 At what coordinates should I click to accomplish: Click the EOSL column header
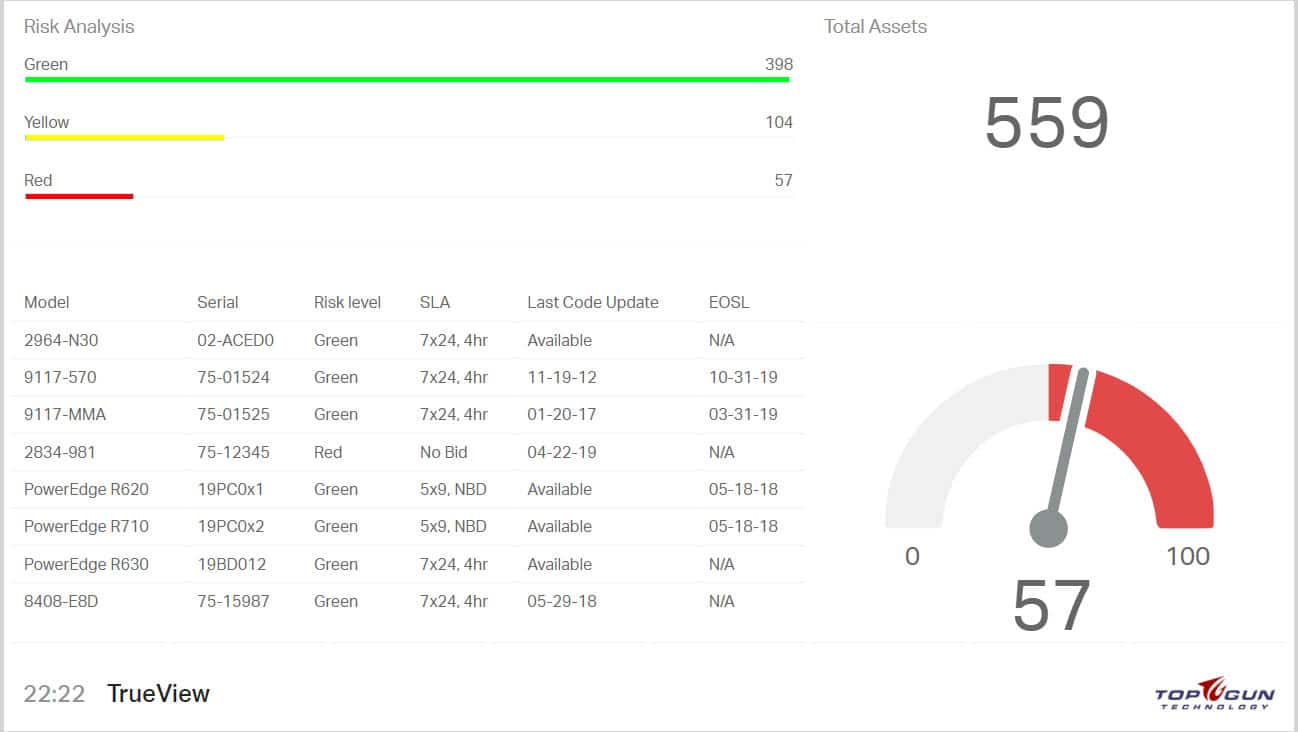tap(729, 302)
